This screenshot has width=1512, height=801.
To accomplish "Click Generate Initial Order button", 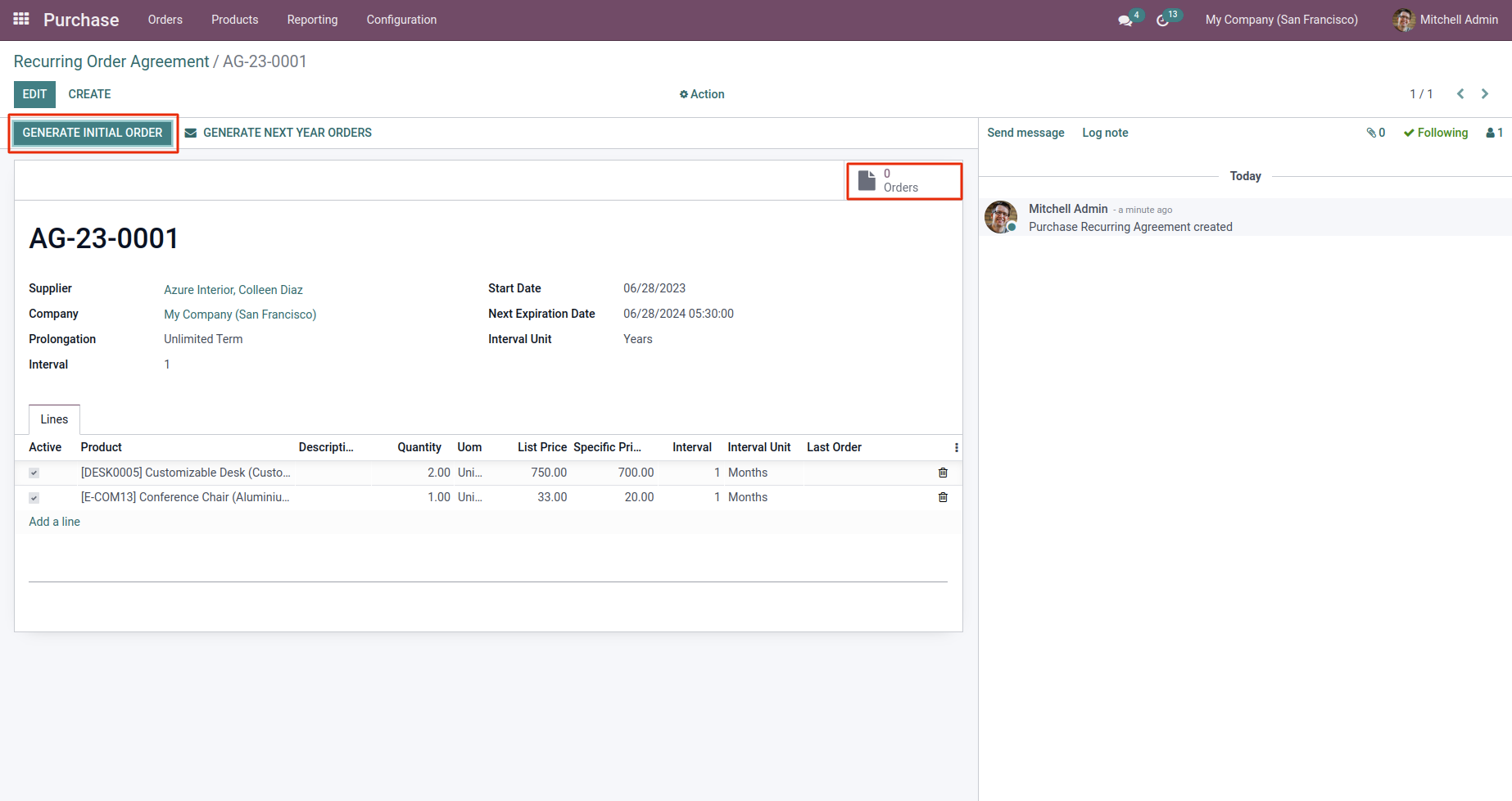I will [x=93, y=133].
